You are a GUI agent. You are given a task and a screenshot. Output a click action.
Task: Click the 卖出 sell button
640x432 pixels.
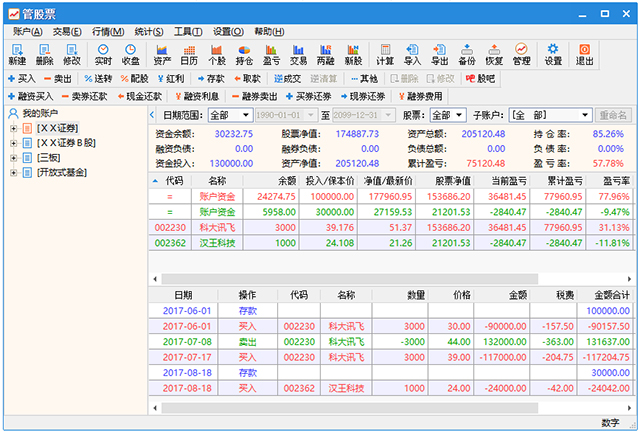point(58,78)
